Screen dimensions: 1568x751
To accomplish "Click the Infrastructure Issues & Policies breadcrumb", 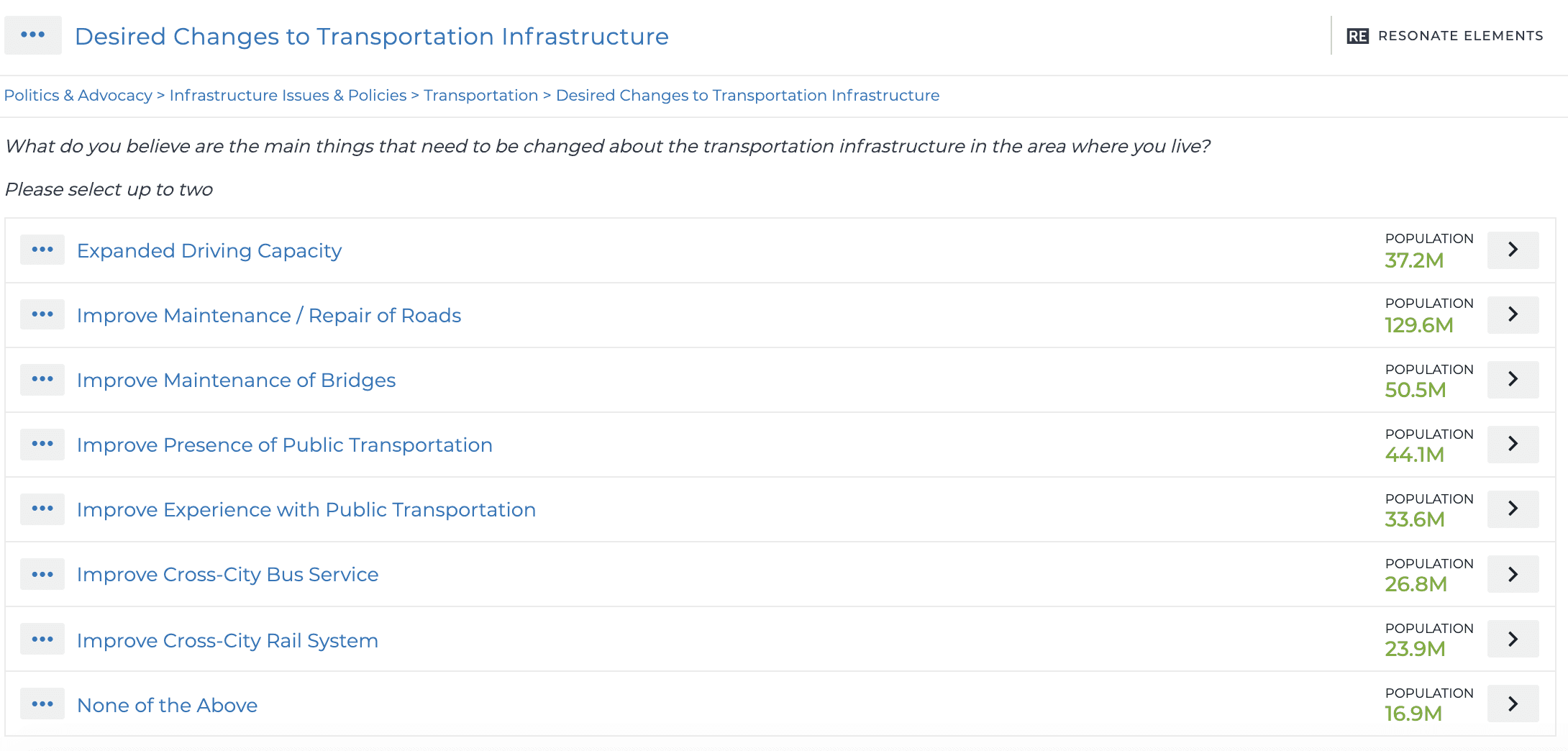I will [x=287, y=95].
